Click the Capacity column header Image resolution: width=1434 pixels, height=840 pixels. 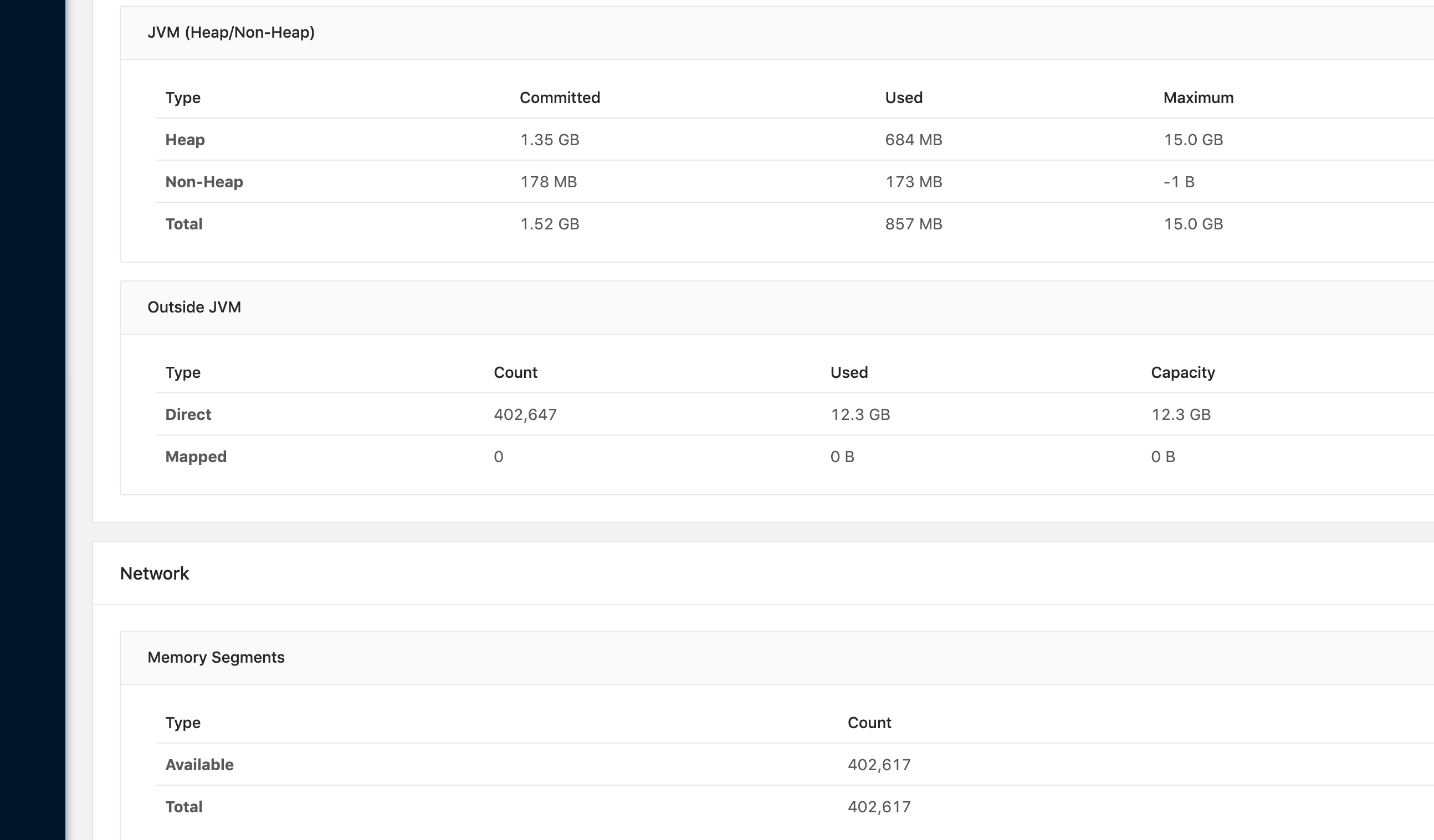click(x=1182, y=372)
